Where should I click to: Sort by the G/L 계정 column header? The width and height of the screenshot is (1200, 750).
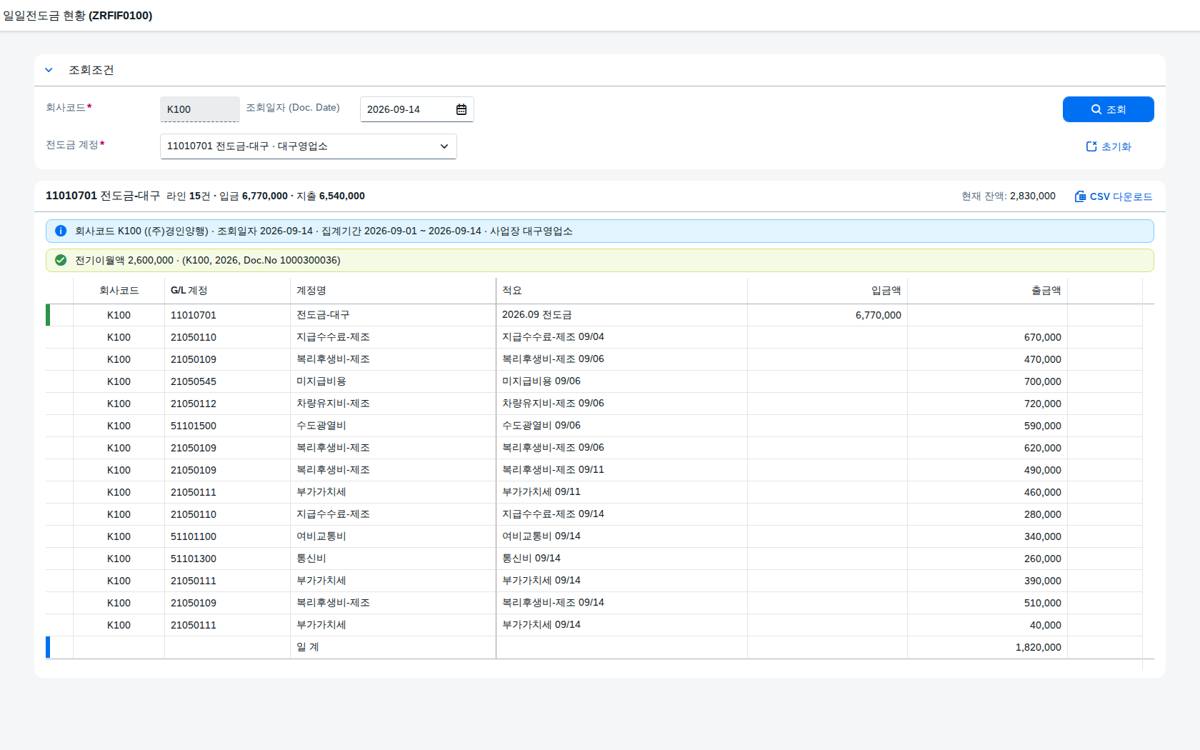227,290
